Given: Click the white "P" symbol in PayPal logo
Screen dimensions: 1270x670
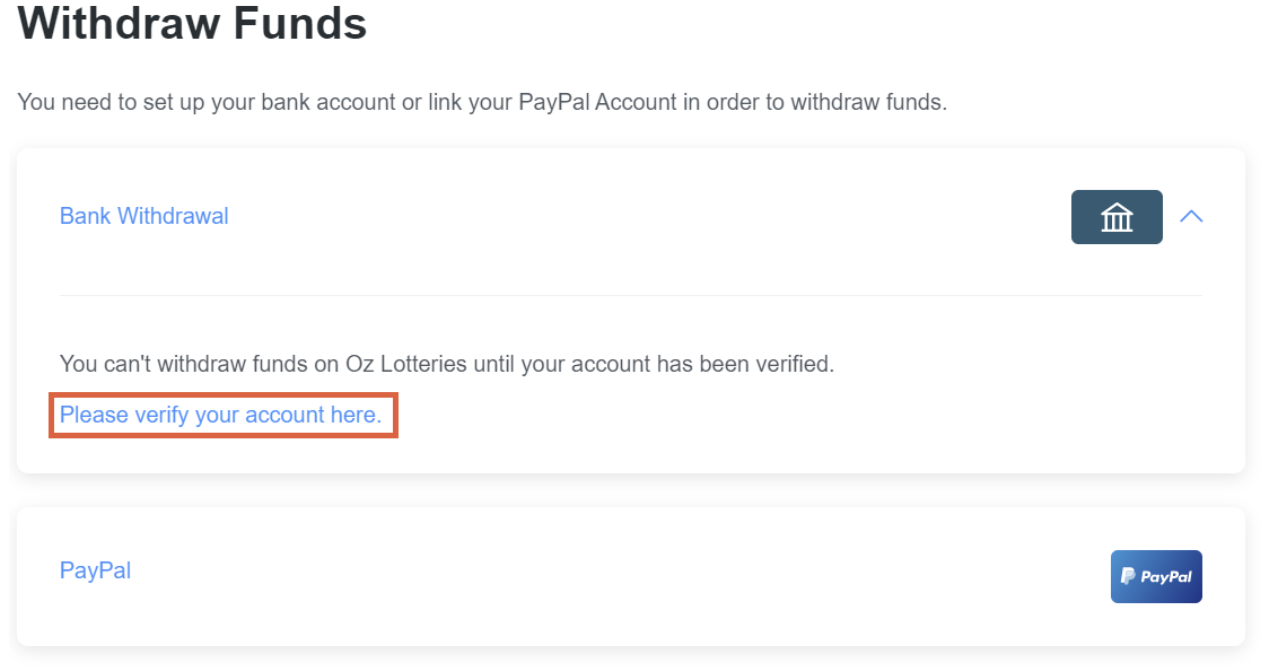Looking at the screenshot, I should tap(1128, 576).
